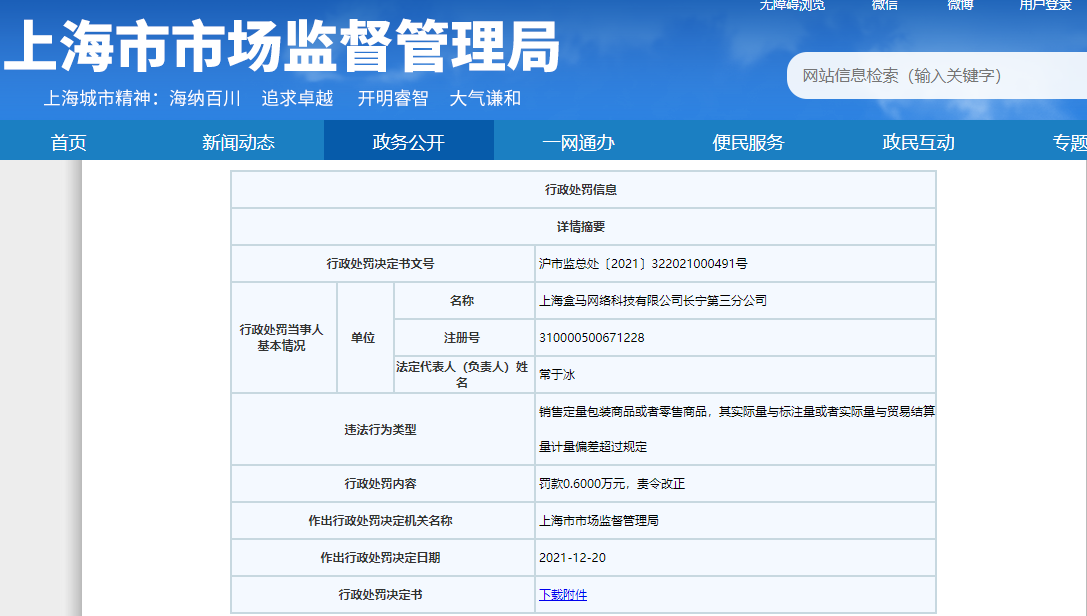Screen dimensions: 1087x616
Task: Select registration number 310000500671228
Action: 592,337
